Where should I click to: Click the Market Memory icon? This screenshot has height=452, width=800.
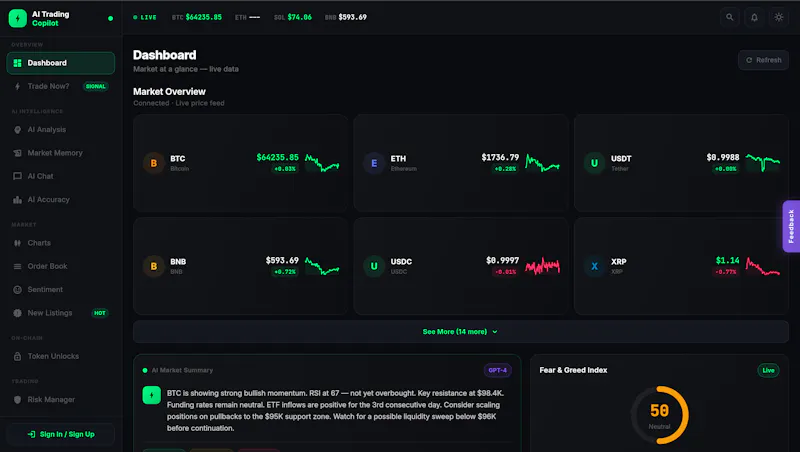(17, 153)
